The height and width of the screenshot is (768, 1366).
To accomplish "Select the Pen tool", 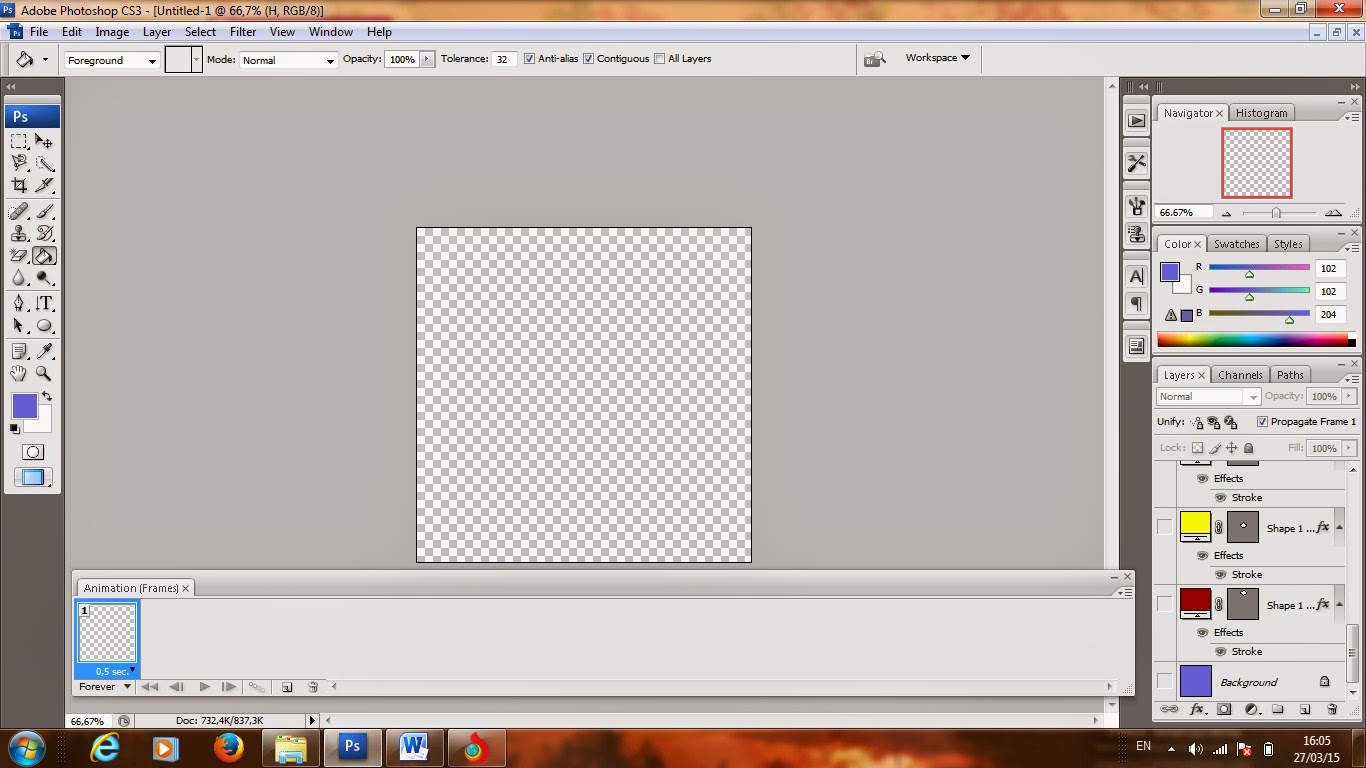I will click(x=19, y=304).
